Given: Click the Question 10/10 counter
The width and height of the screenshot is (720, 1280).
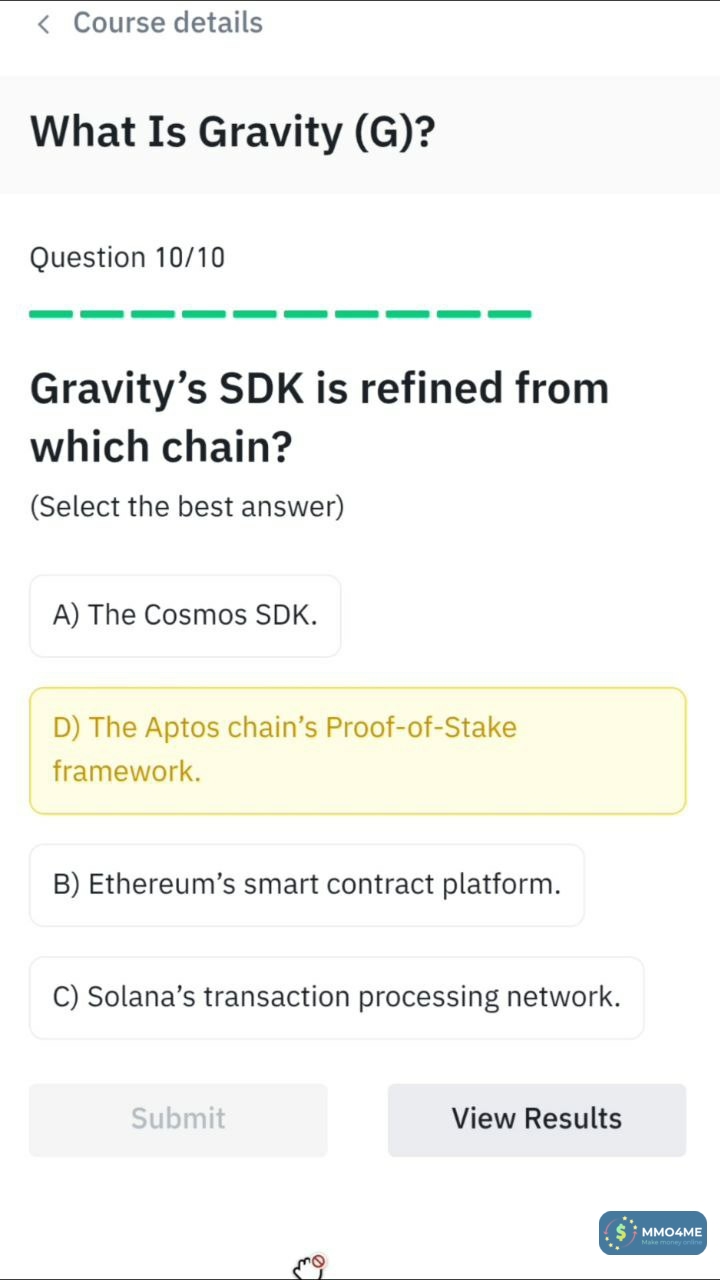Looking at the screenshot, I should (127, 258).
